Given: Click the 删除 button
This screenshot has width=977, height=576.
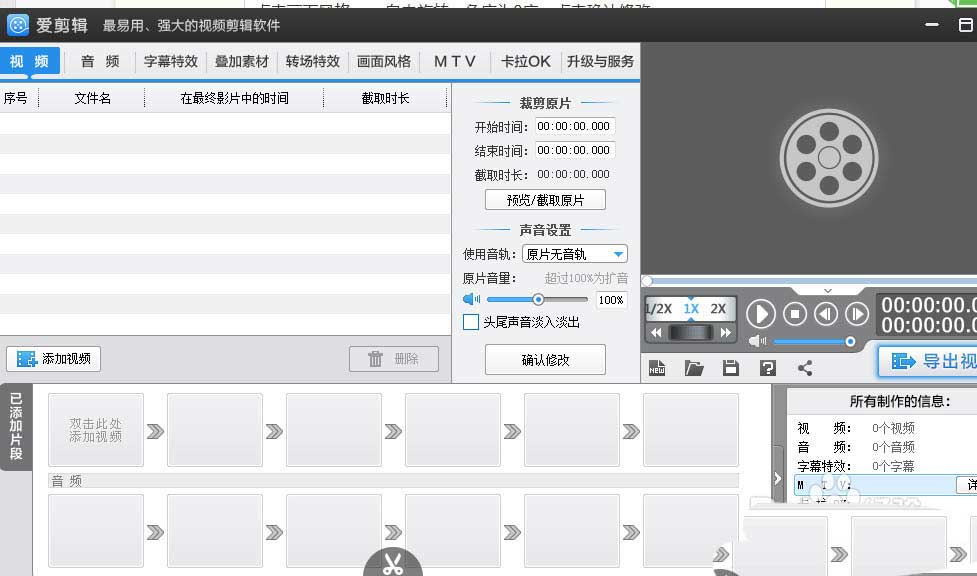Looking at the screenshot, I should click(394, 358).
